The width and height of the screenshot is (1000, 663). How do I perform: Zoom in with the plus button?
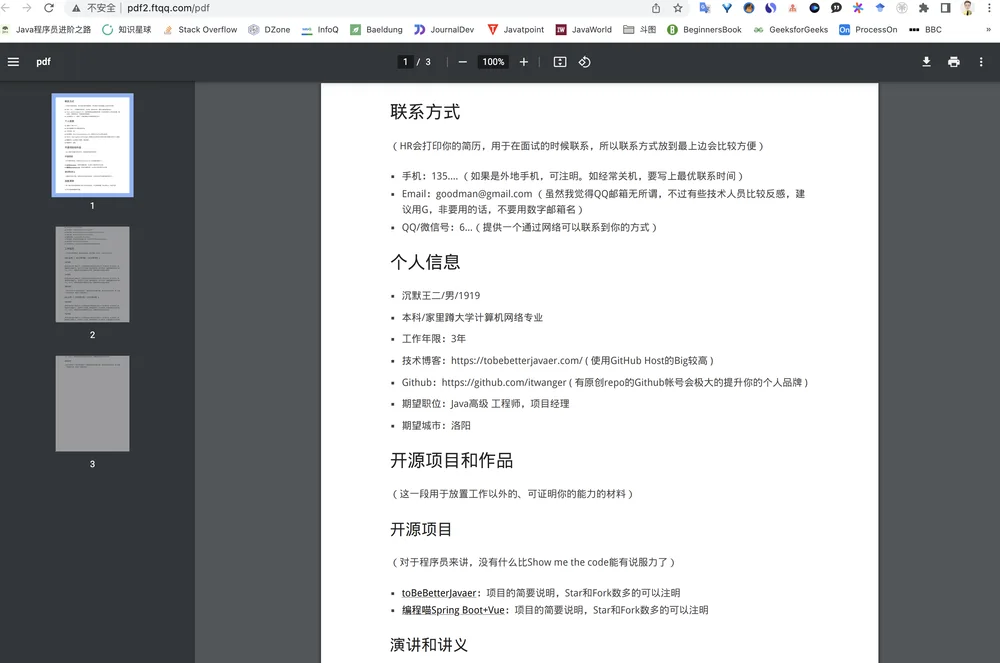pos(524,62)
